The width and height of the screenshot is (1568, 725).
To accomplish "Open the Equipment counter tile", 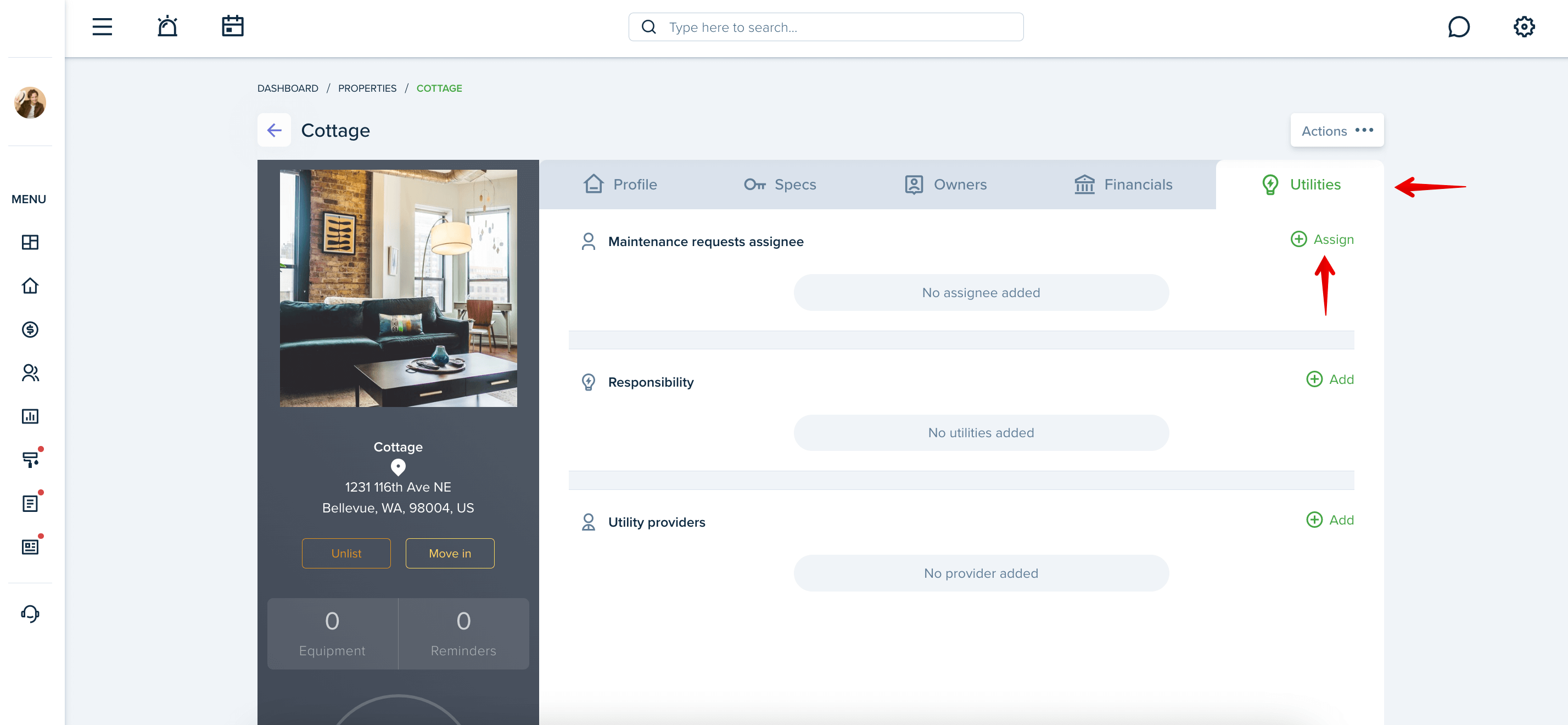I will point(332,634).
